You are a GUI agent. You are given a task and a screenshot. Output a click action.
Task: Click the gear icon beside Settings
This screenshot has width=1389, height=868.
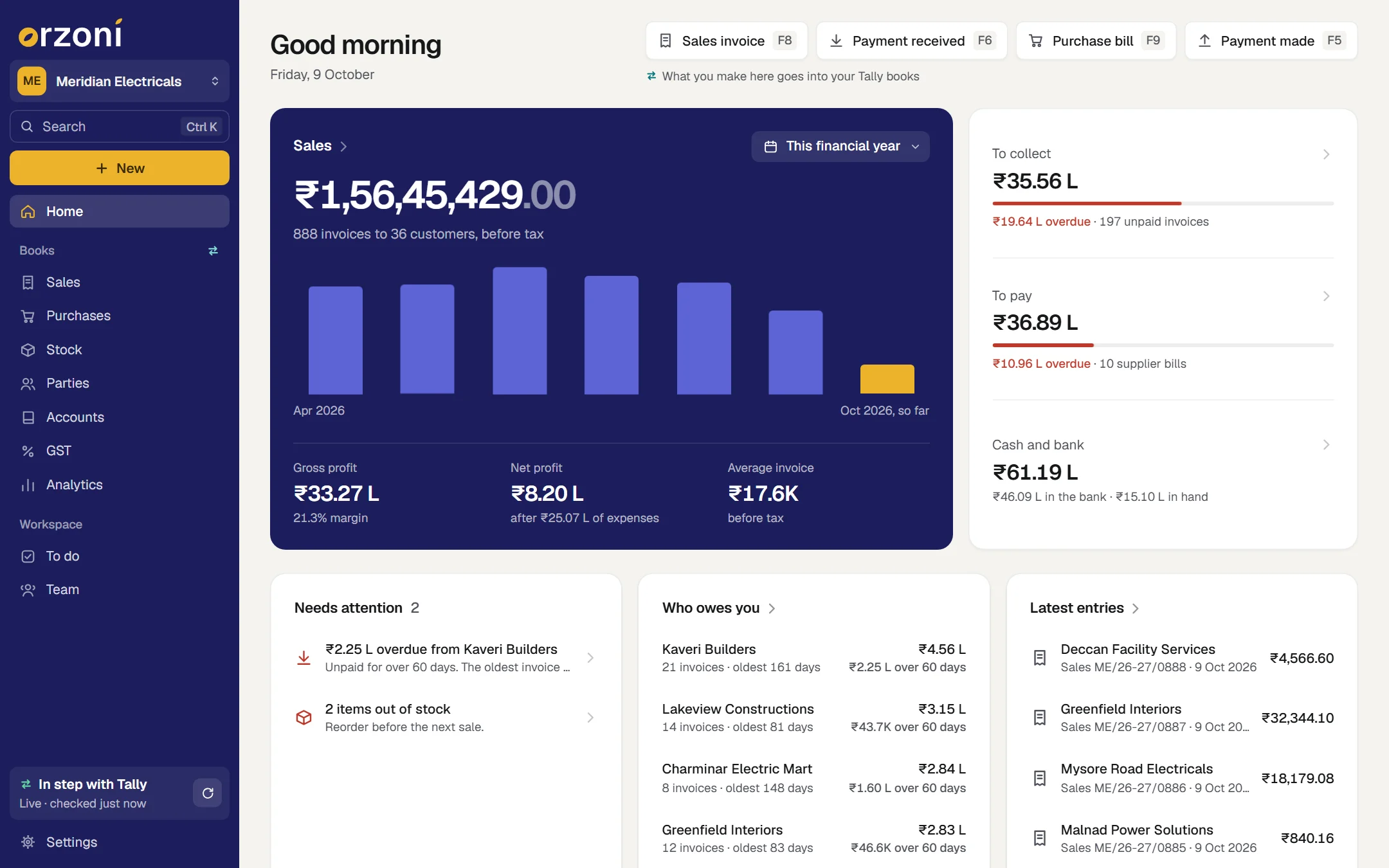coord(28,842)
